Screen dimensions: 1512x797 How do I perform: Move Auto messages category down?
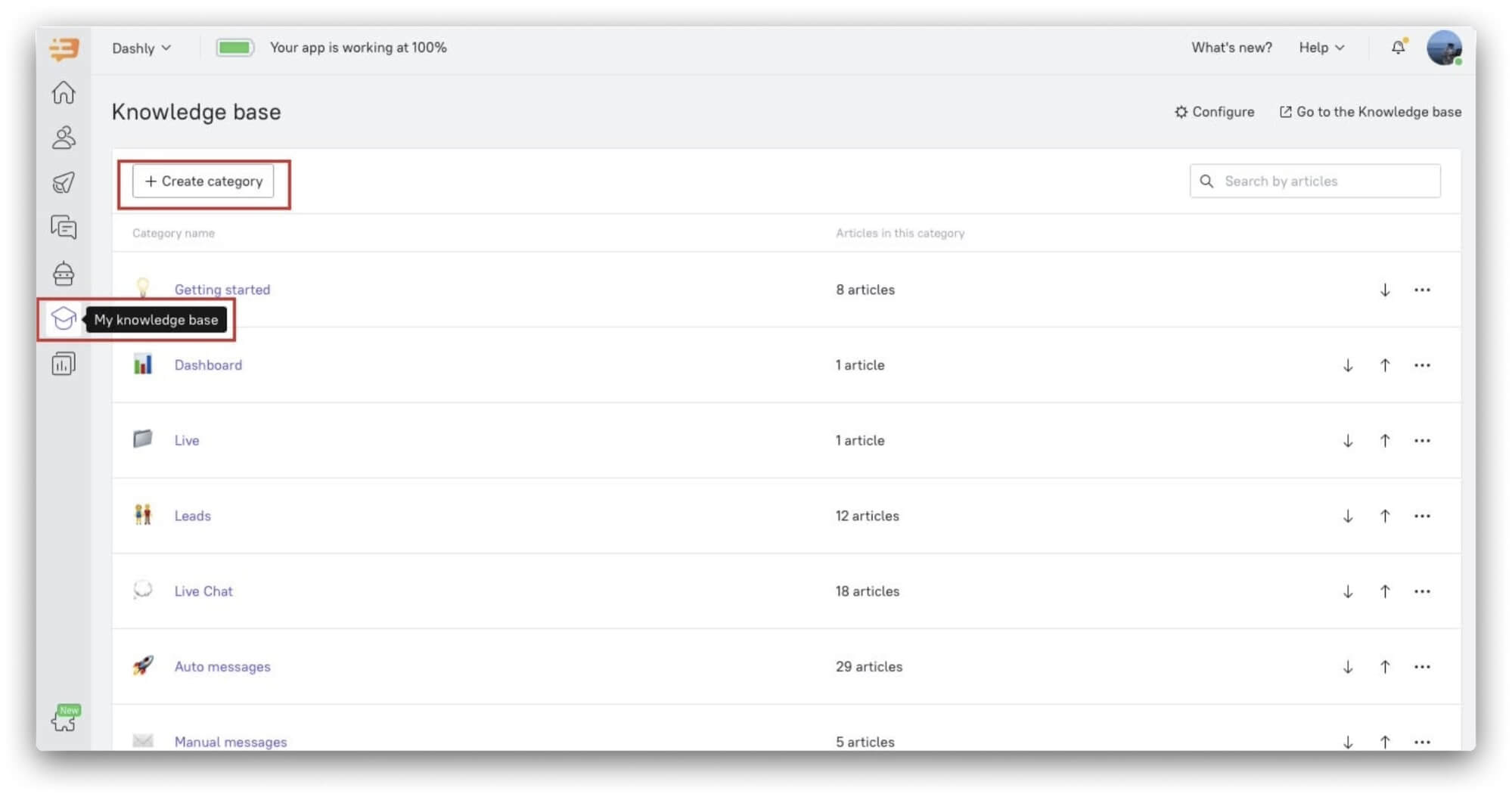click(x=1347, y=667)
